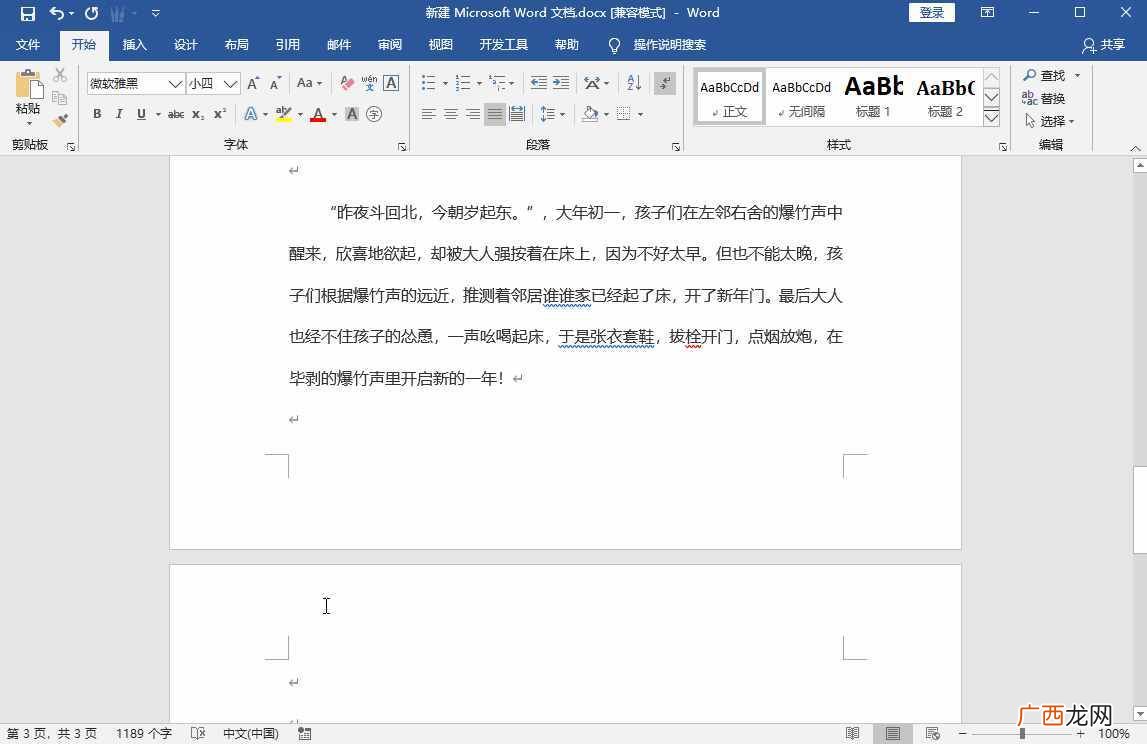
Task: Apply strikethrough formatting
Action: (x=176, y=114)
